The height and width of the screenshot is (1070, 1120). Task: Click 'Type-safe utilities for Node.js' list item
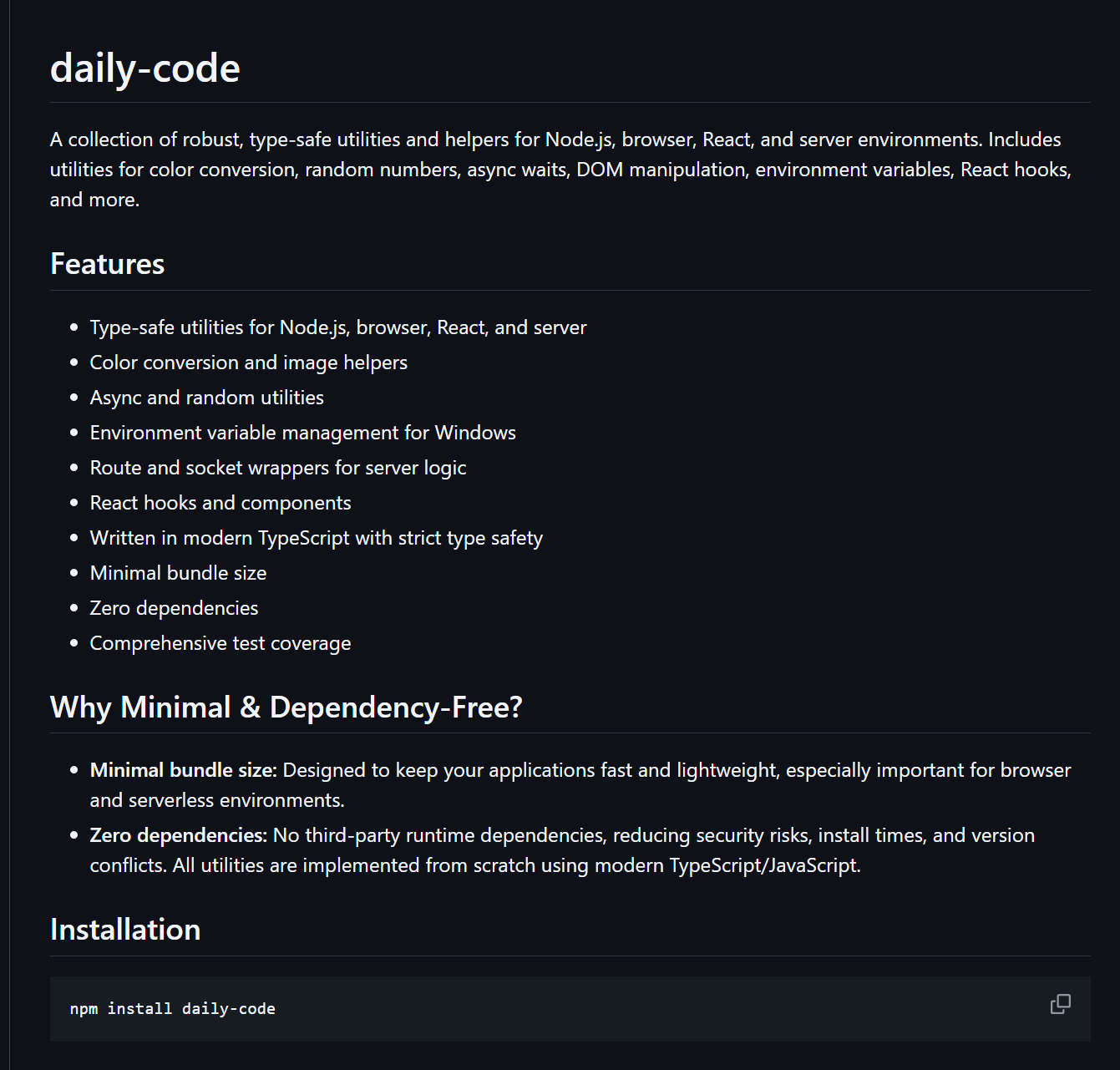click(x=338, y=327)
